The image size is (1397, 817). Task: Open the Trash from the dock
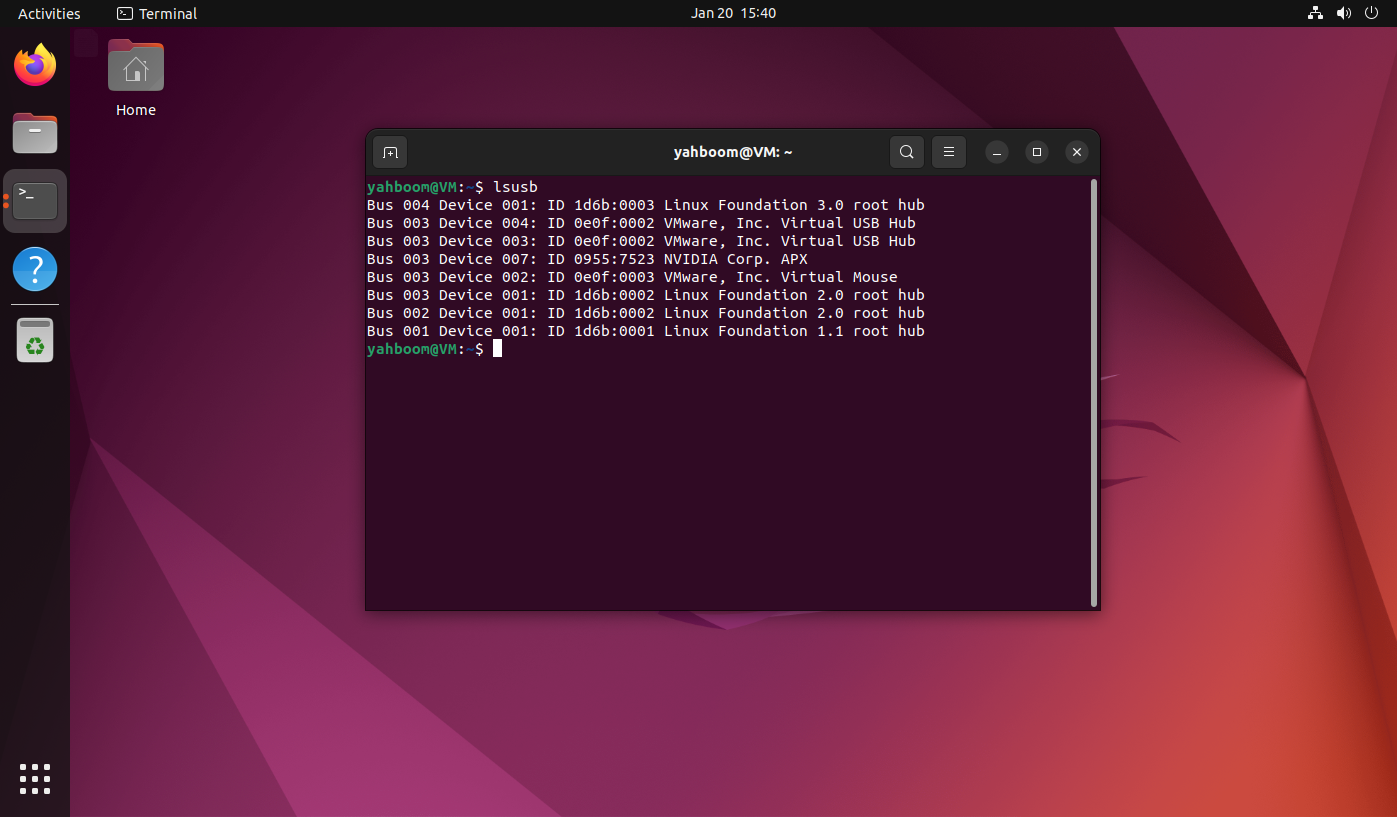(x=34, y=339)
